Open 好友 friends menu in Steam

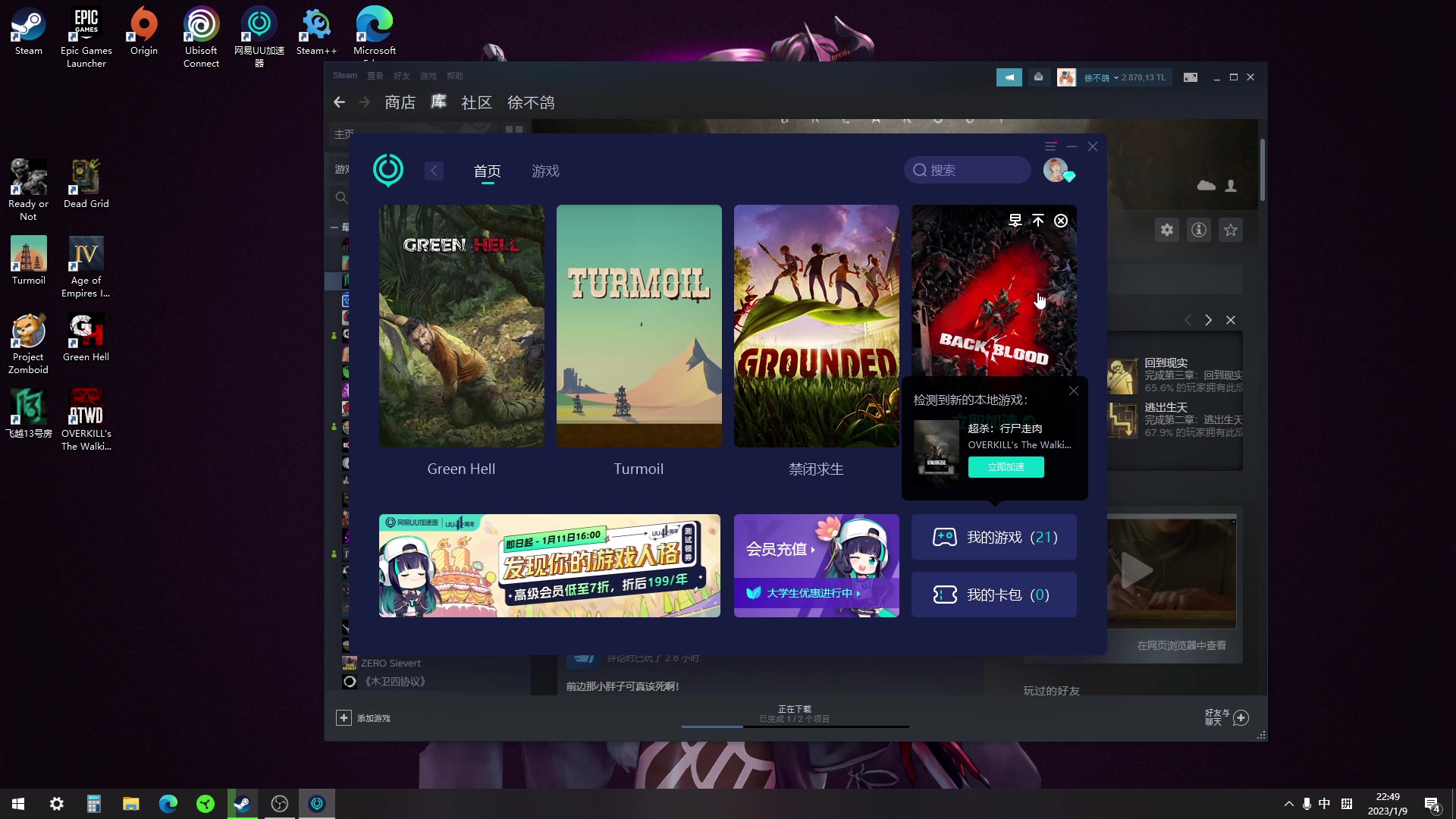[x=402, y=76]
